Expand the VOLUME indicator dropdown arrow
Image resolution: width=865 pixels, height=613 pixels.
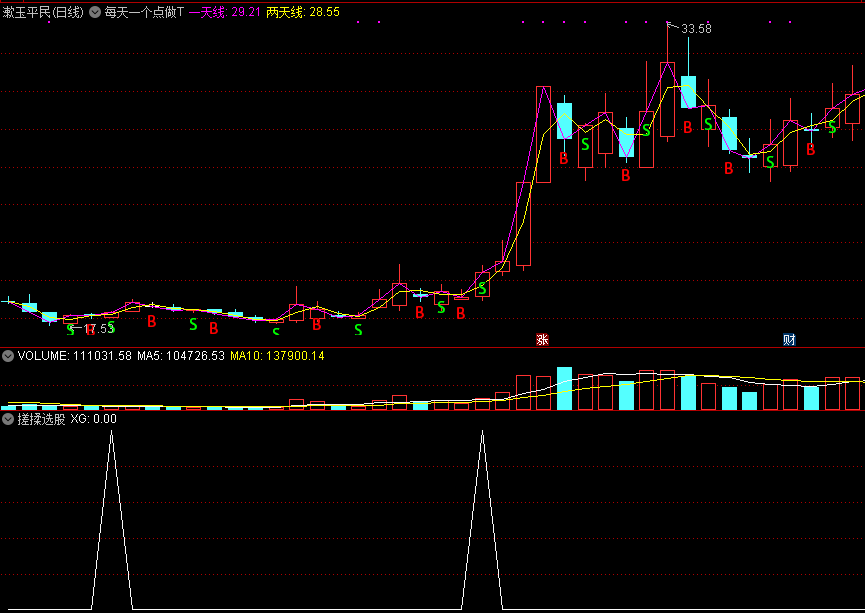coord(8,356)
